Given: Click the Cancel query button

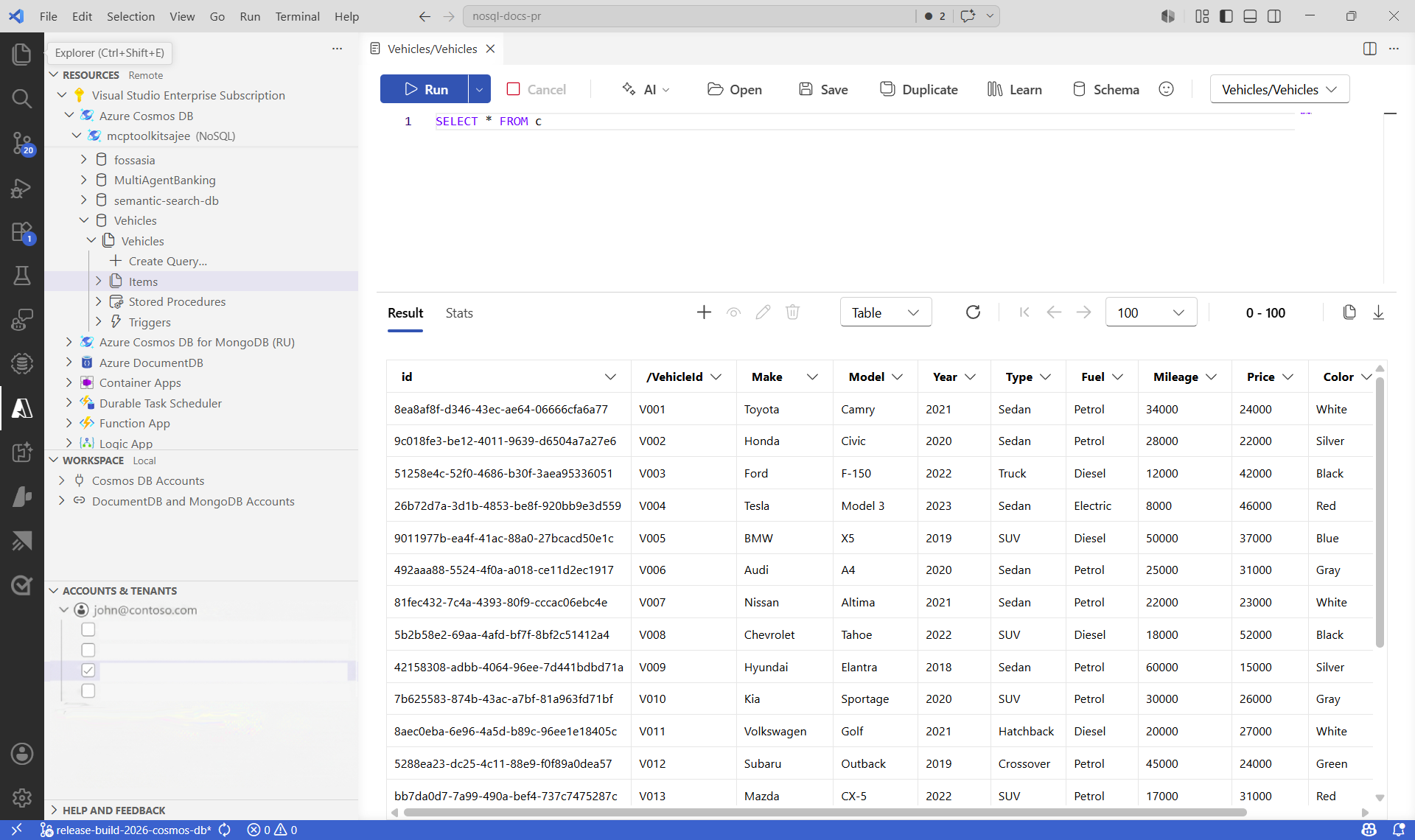Looking at the screenshot, I should click(536, 89).
